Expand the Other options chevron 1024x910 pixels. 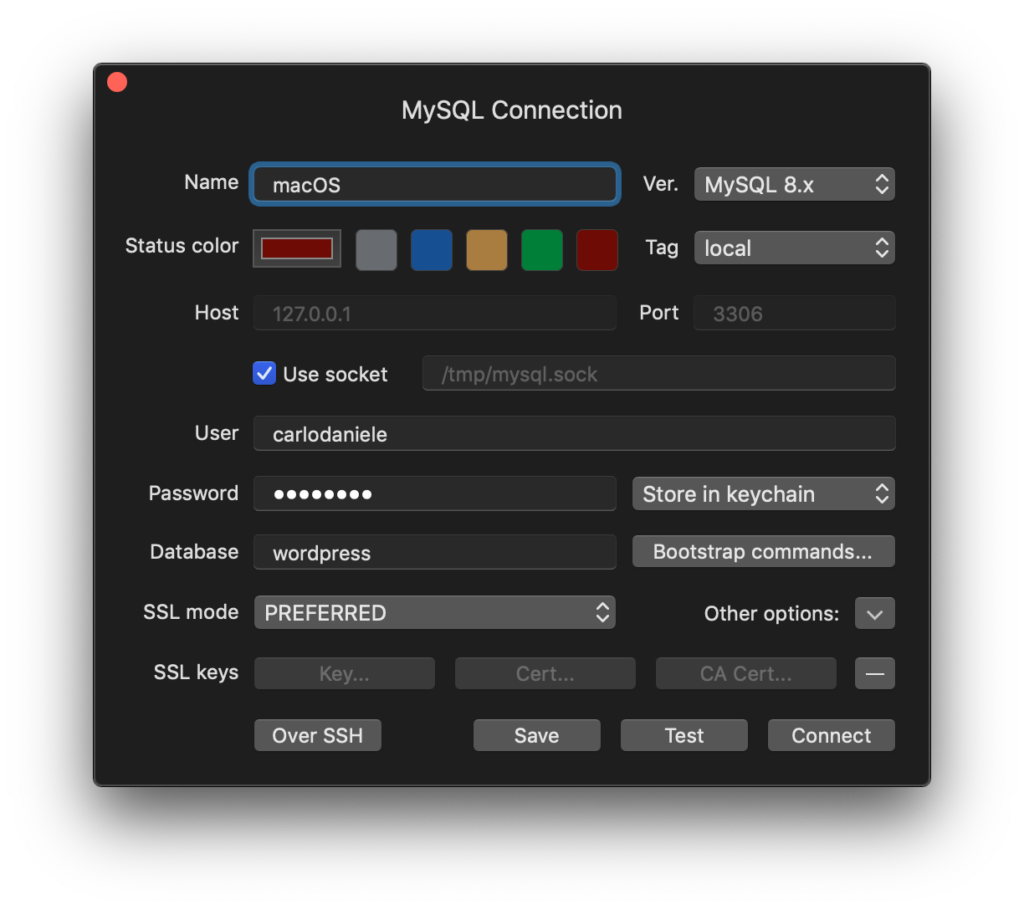(875, 613)
